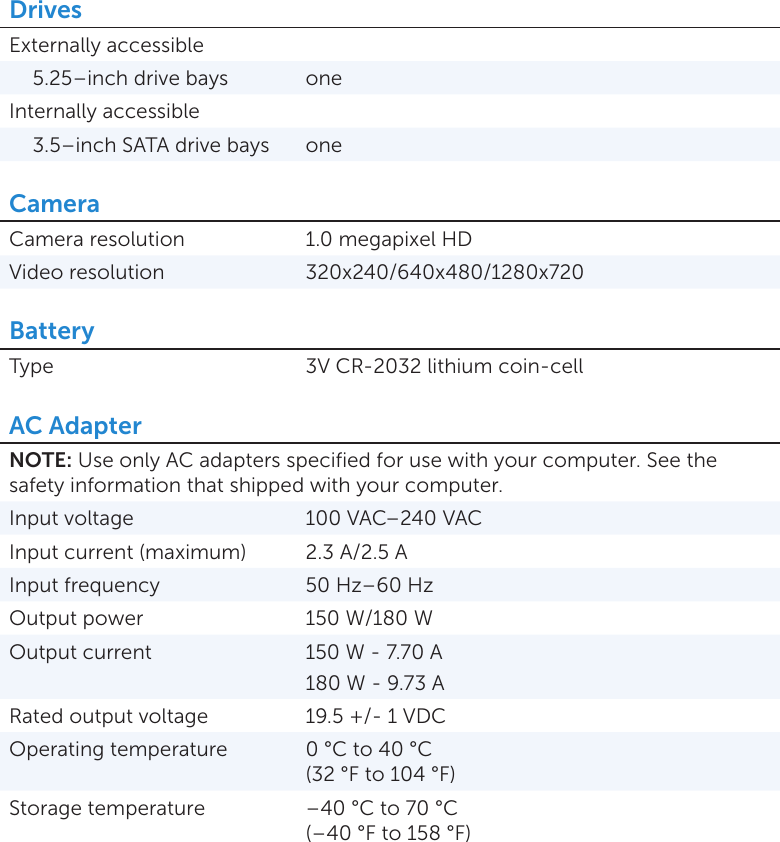780x842 pixels.
Task: Click the Battery section heading
Action: [52, 331]
